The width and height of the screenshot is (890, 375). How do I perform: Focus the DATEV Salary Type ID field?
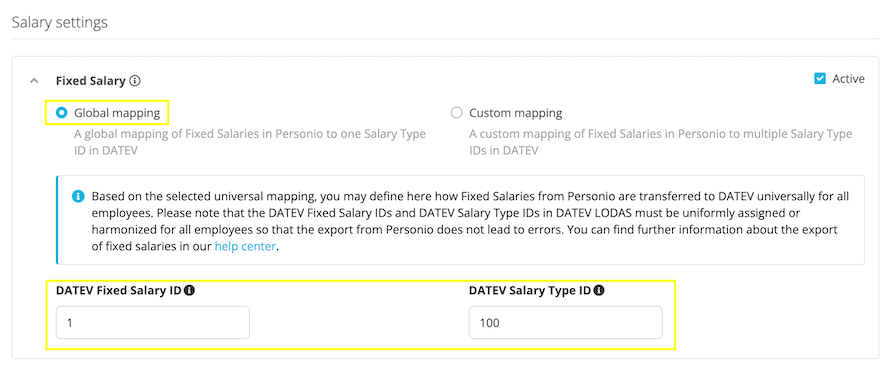coord(565,323)
